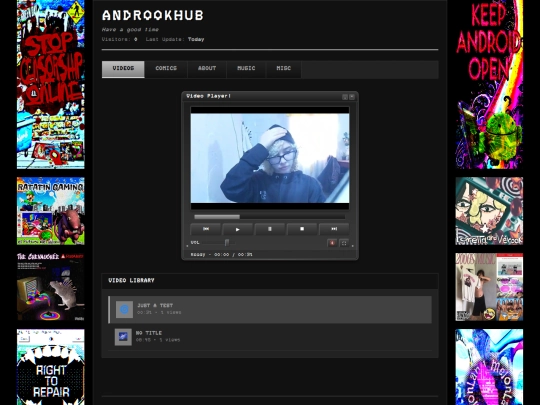The image size is (540, 405).
Task: Open the Right To Repair banner
Action: point(51,367)
